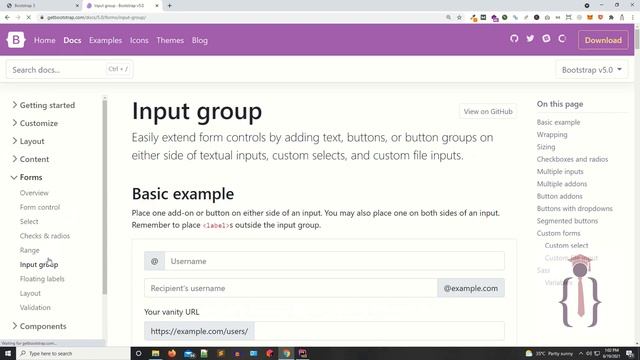Click the Download button
Screen dimensions: 640x360
603,40
